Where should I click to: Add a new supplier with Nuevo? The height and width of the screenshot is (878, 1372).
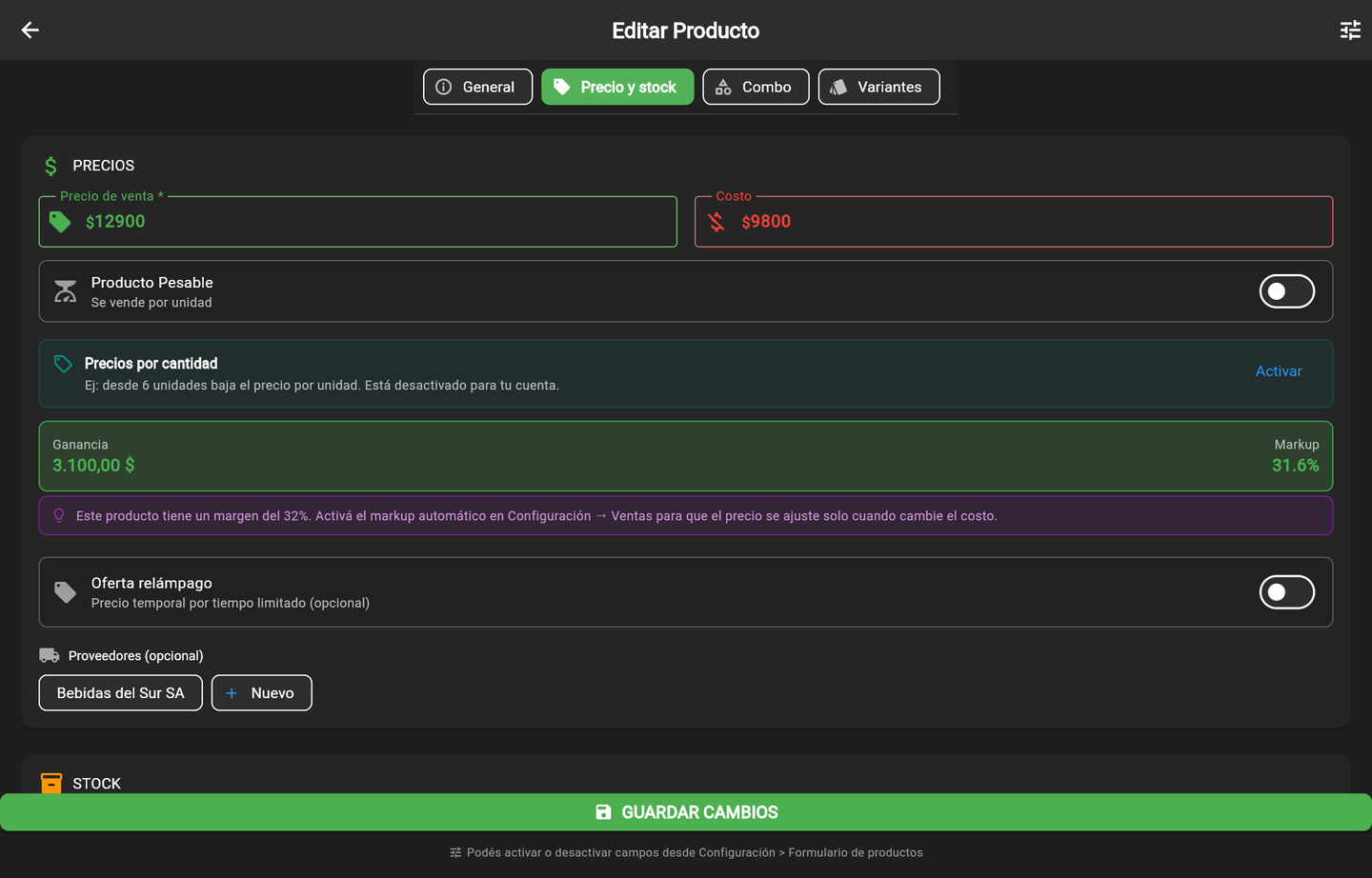click(x=261, y=693)
